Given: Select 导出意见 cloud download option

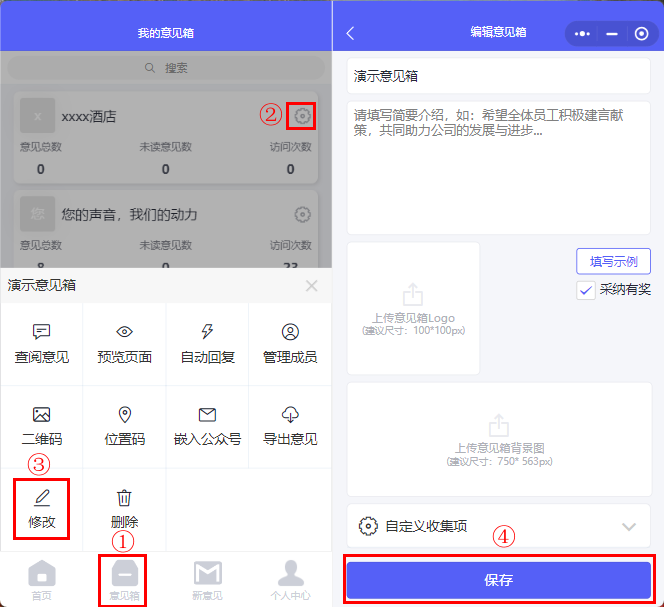Looking at the screenshot, I should tap(290, 427).
